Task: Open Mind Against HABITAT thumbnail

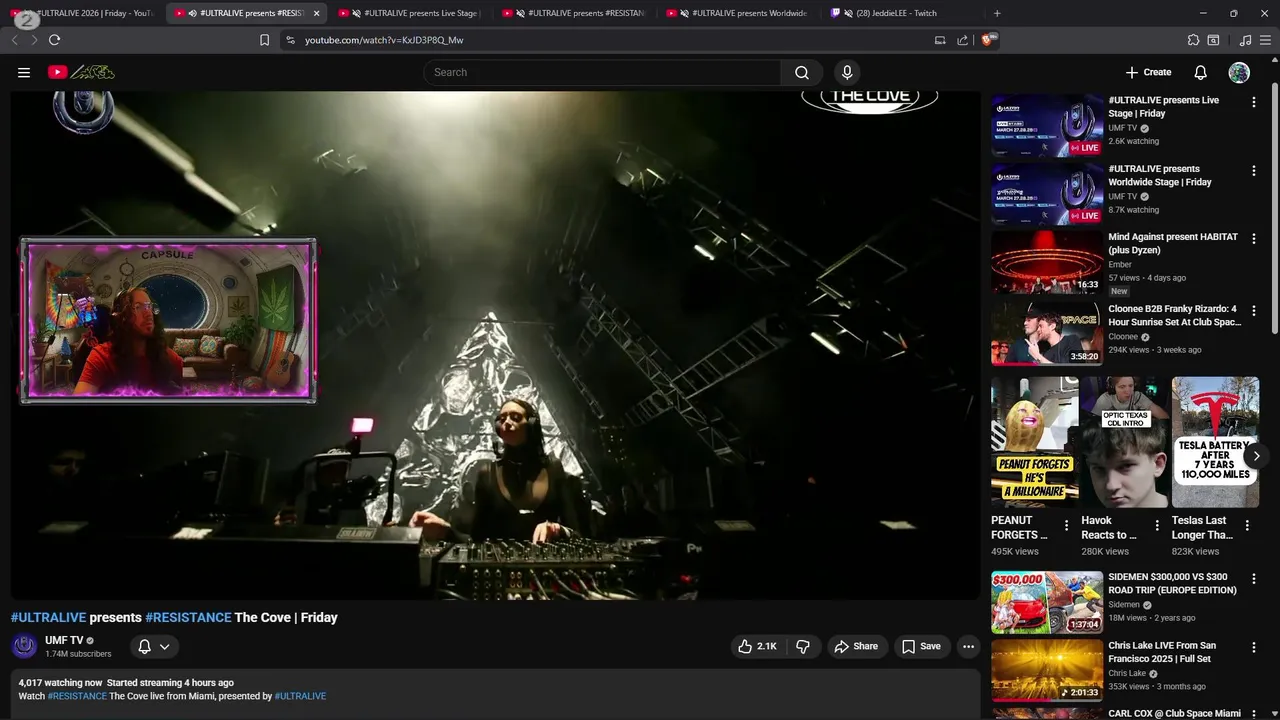Action: (x=1047, y=263)
